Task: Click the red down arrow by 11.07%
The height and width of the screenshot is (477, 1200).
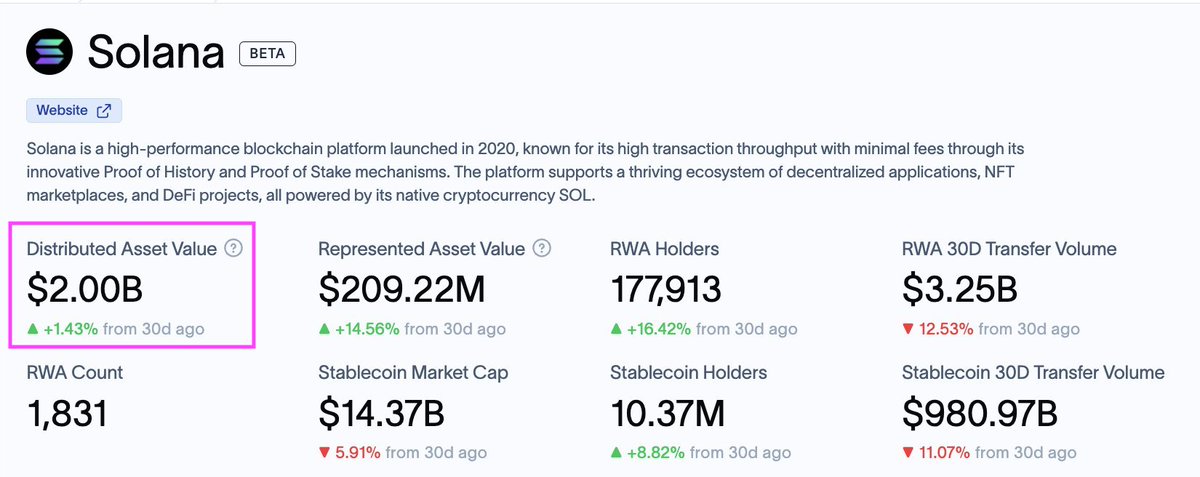Action: pyautogui.click(x=908, y=453)
